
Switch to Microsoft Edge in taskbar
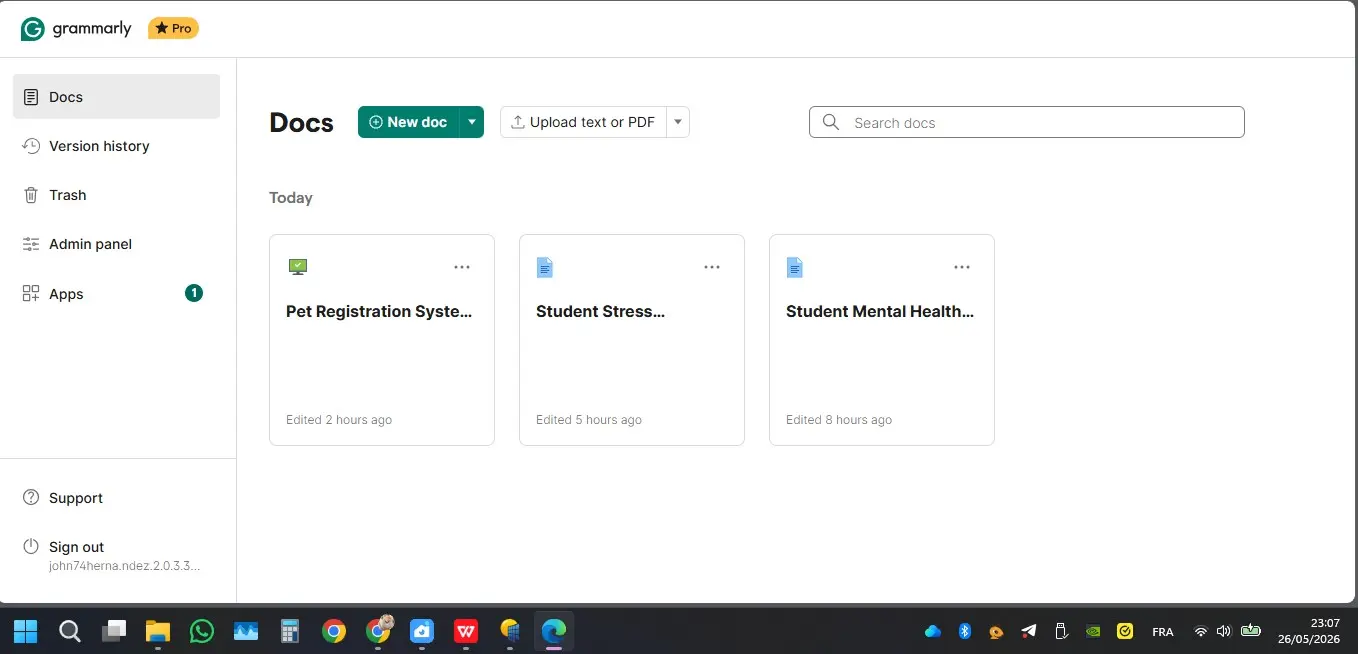[x=553, y=631]
